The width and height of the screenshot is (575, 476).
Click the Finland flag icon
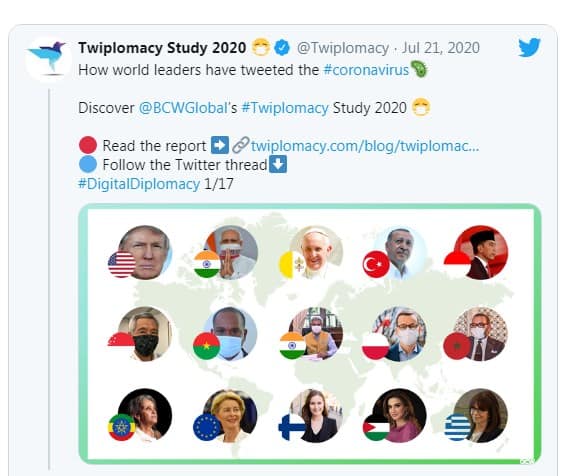[x=292, y=427]
